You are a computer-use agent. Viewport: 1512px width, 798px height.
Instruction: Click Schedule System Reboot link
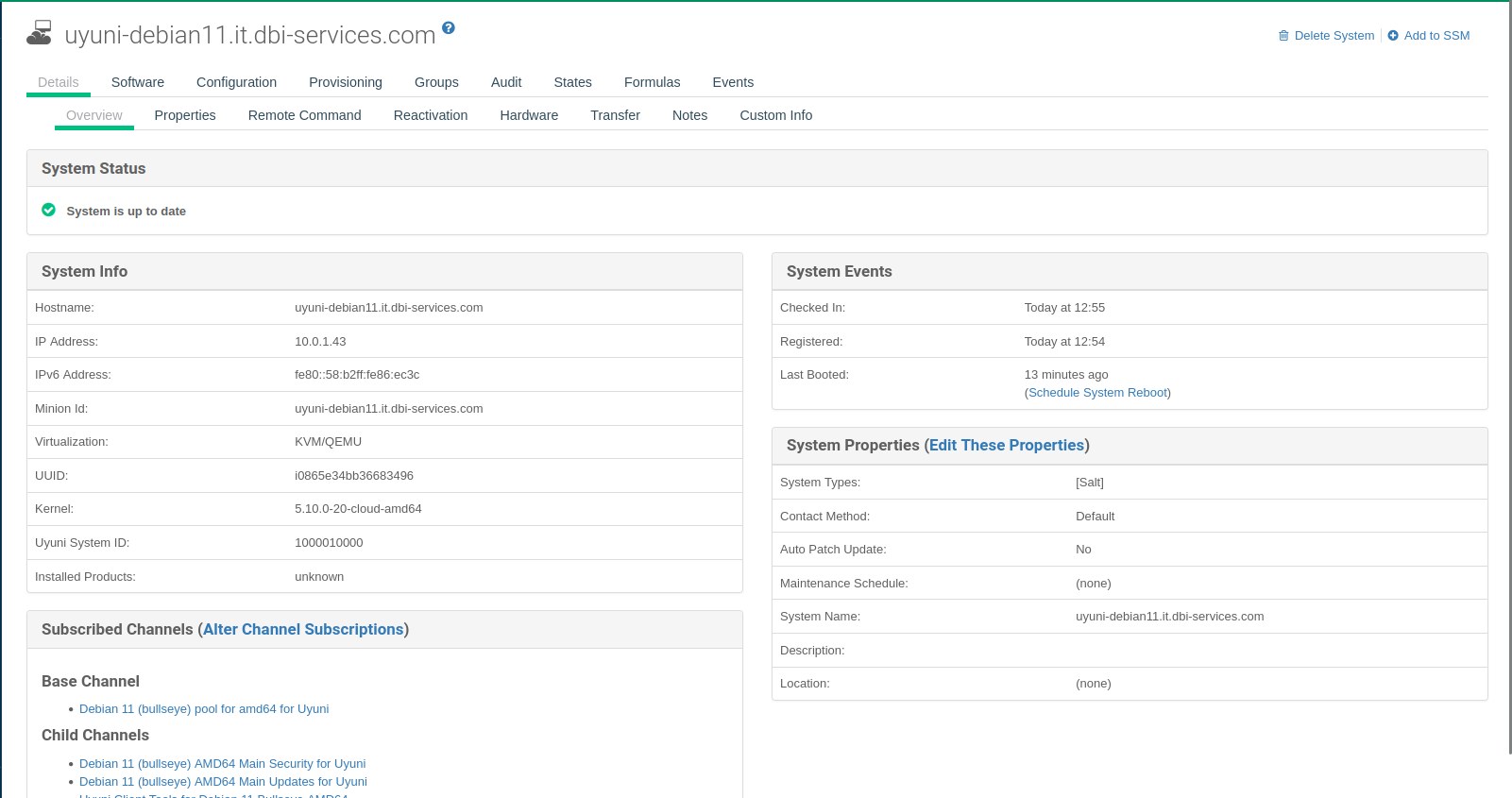coord(1097,393)
